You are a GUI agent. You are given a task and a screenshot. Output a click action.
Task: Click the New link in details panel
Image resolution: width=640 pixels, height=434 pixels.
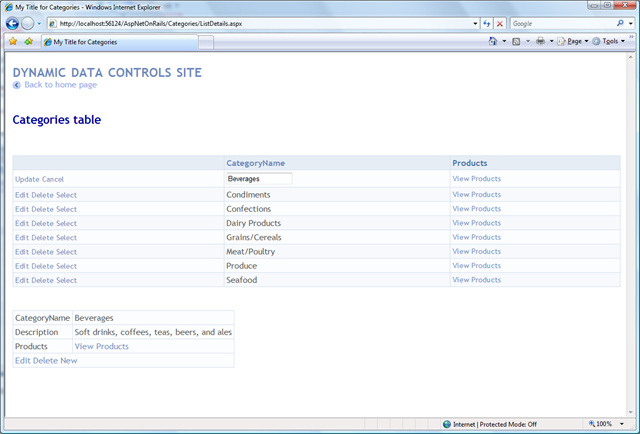click(68, 360)
